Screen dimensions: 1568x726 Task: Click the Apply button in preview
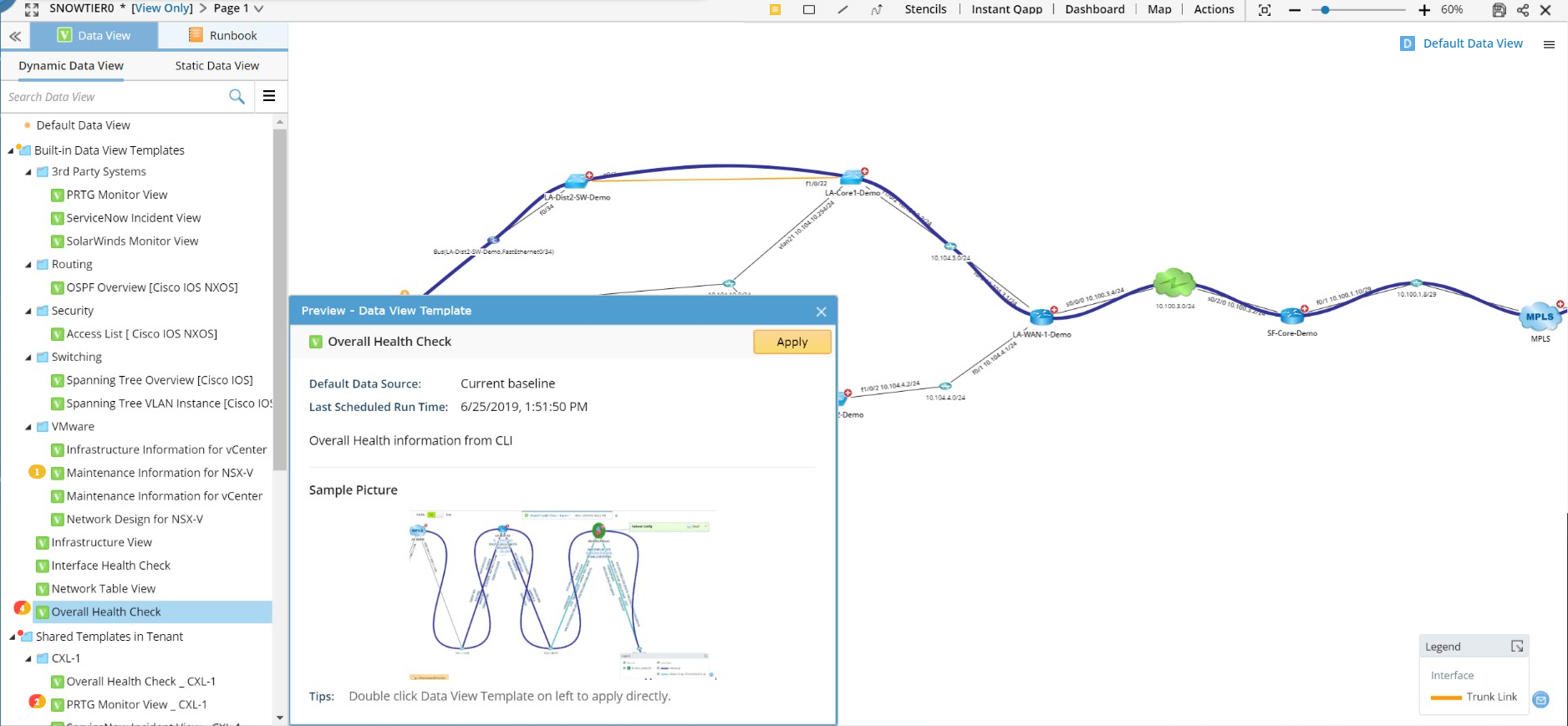[x=792, y=342]
